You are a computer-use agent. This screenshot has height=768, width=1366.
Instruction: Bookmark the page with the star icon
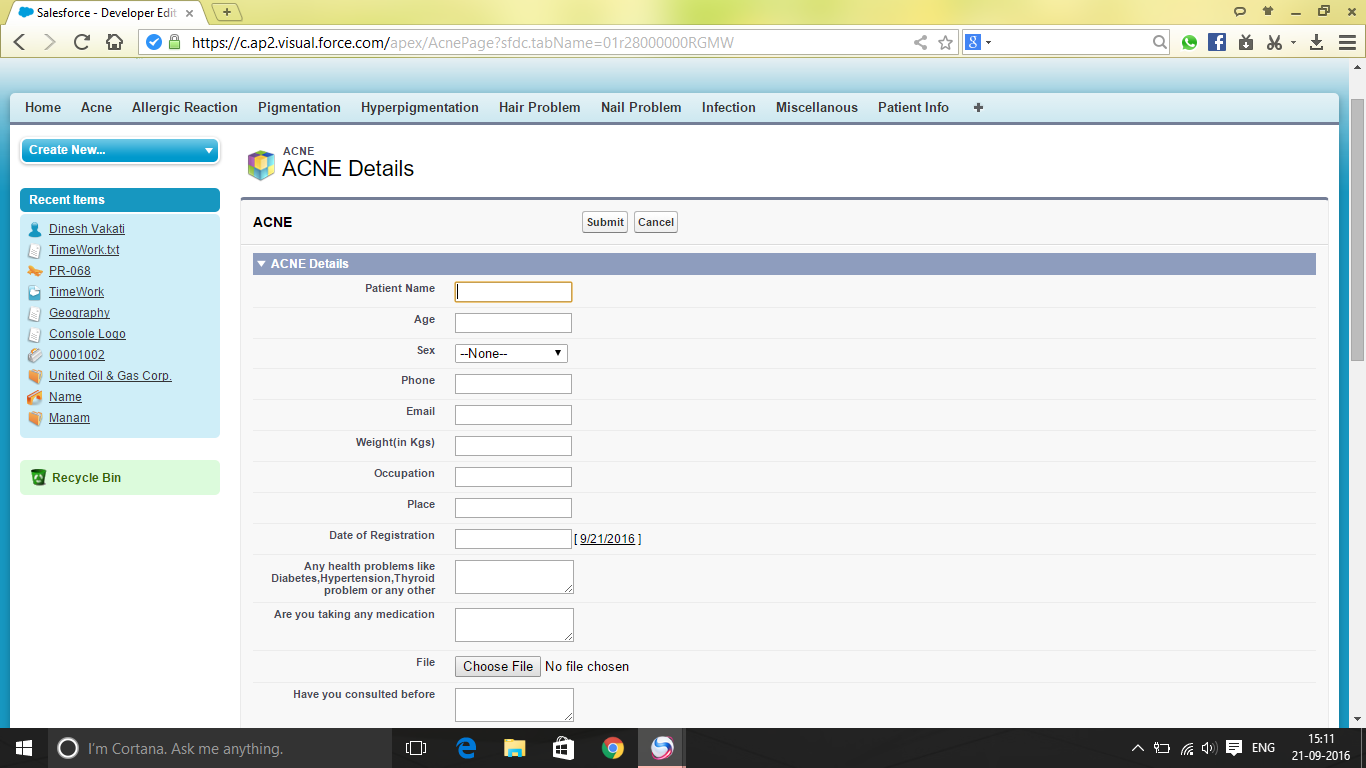pyautogui.click(x=945, y=42)
